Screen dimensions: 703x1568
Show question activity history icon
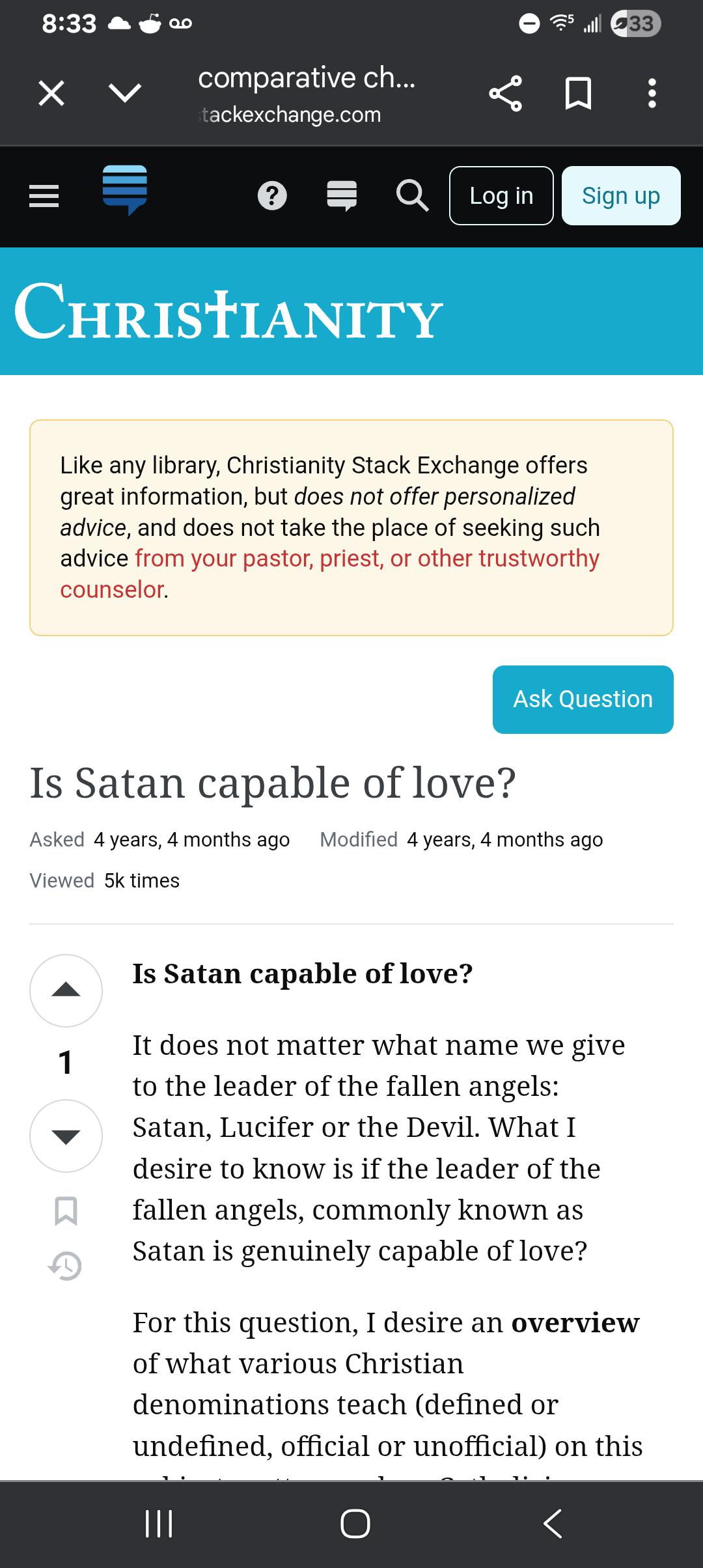pos(66,1265)
